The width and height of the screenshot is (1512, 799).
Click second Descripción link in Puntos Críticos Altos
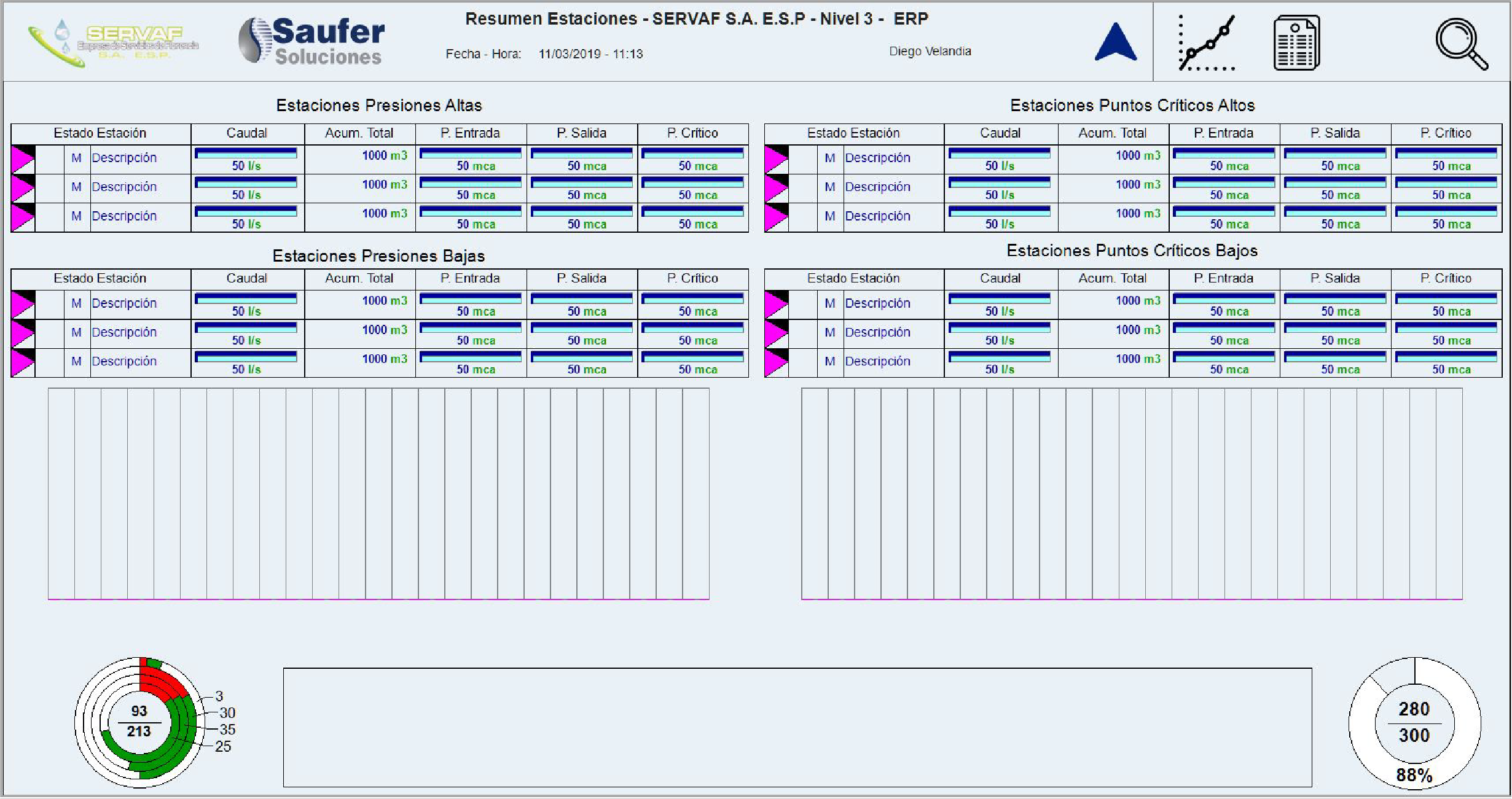tap(877, 187)
